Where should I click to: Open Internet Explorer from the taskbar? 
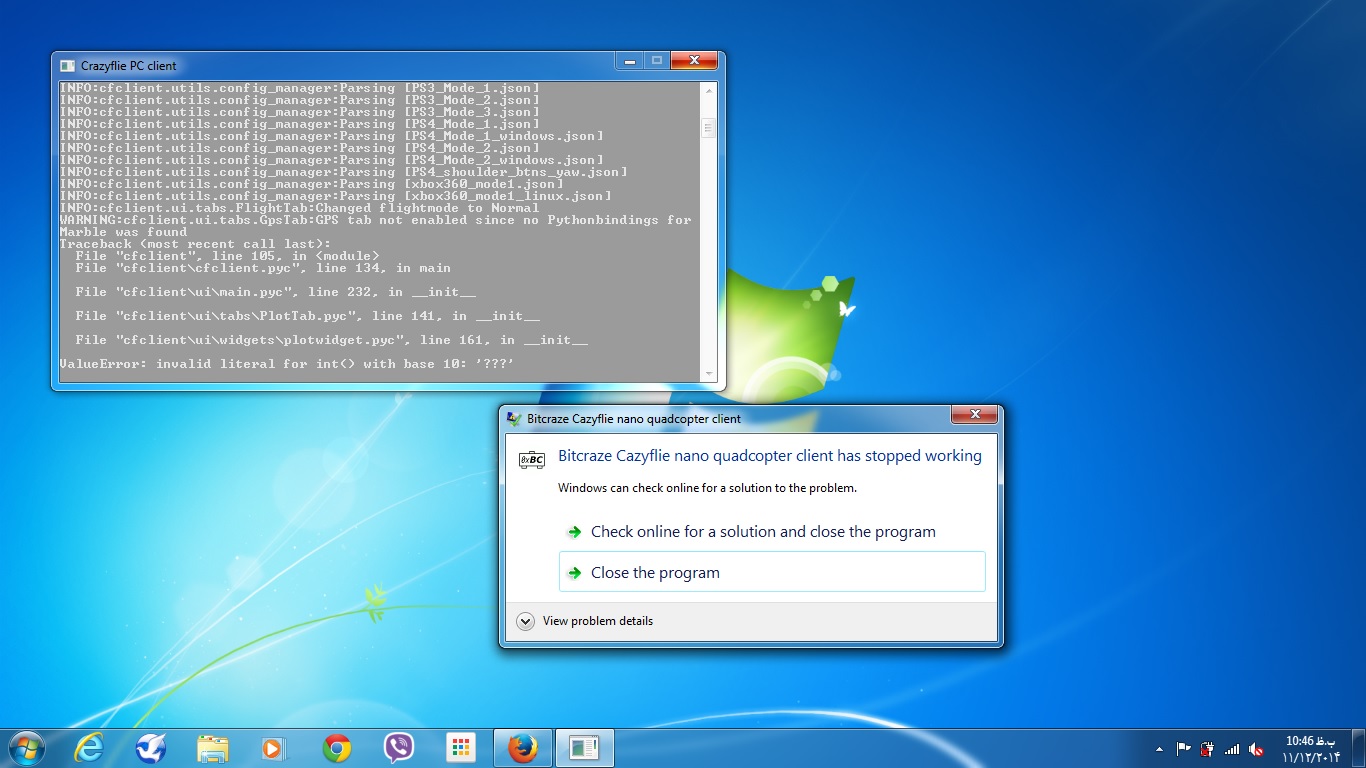click(89, 748)
